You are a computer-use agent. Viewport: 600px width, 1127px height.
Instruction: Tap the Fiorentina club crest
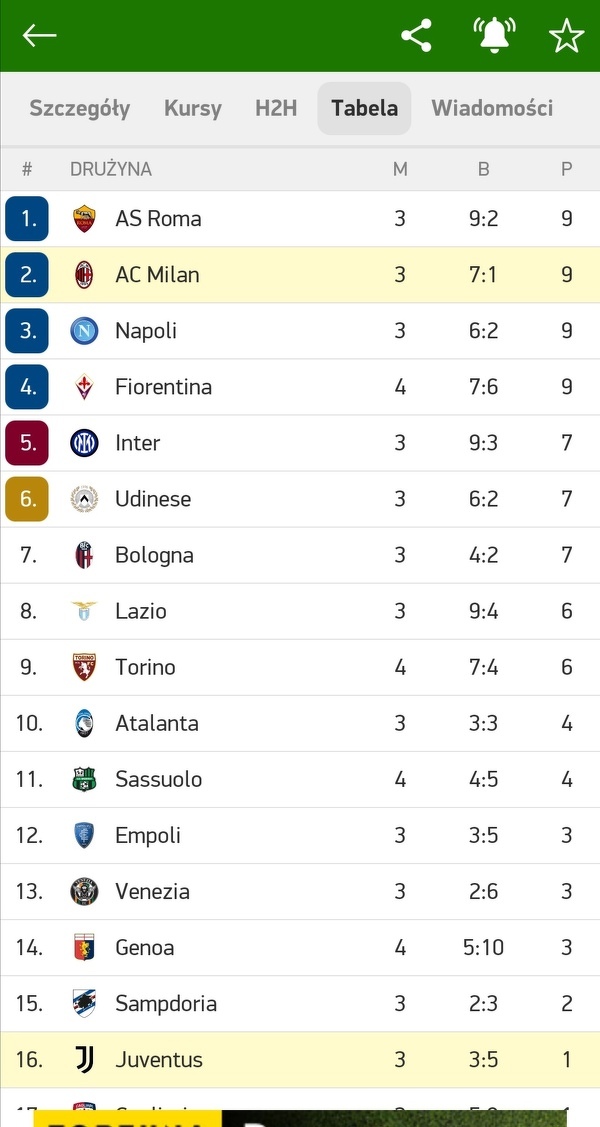tap(85, 387)
